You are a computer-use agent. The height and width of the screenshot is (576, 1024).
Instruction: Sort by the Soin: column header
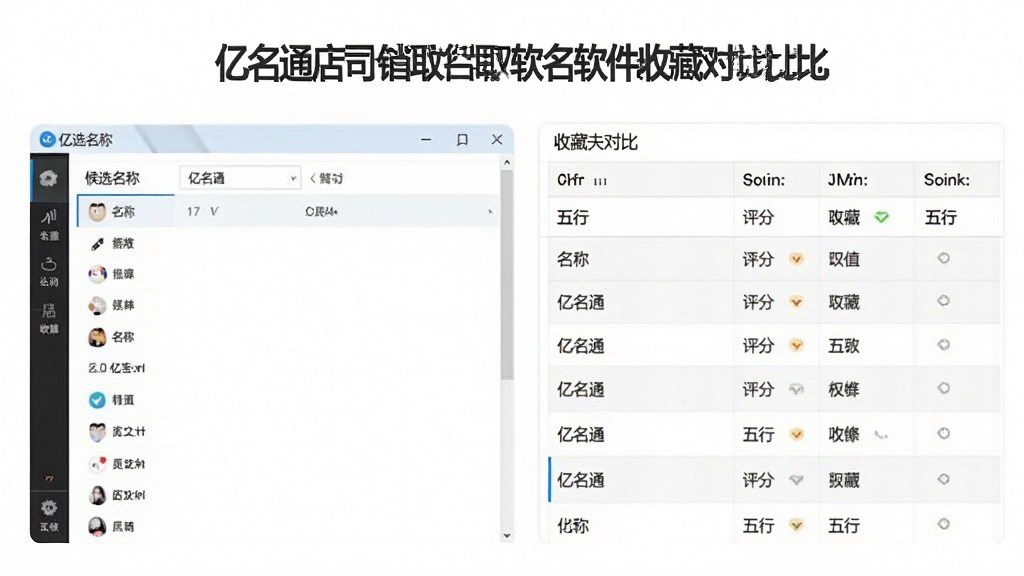tap(763, 180)
